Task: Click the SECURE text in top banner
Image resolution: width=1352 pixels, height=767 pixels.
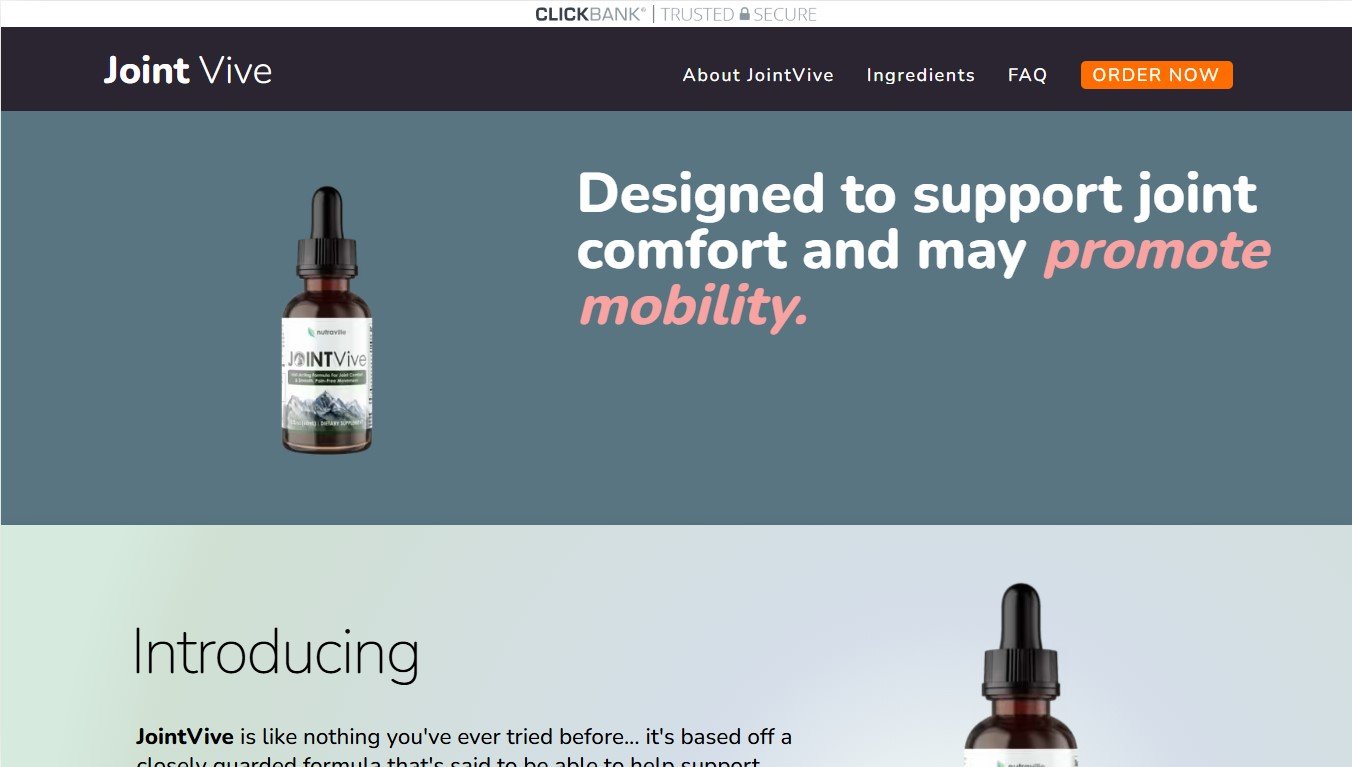Action: [x=785, y=14]
